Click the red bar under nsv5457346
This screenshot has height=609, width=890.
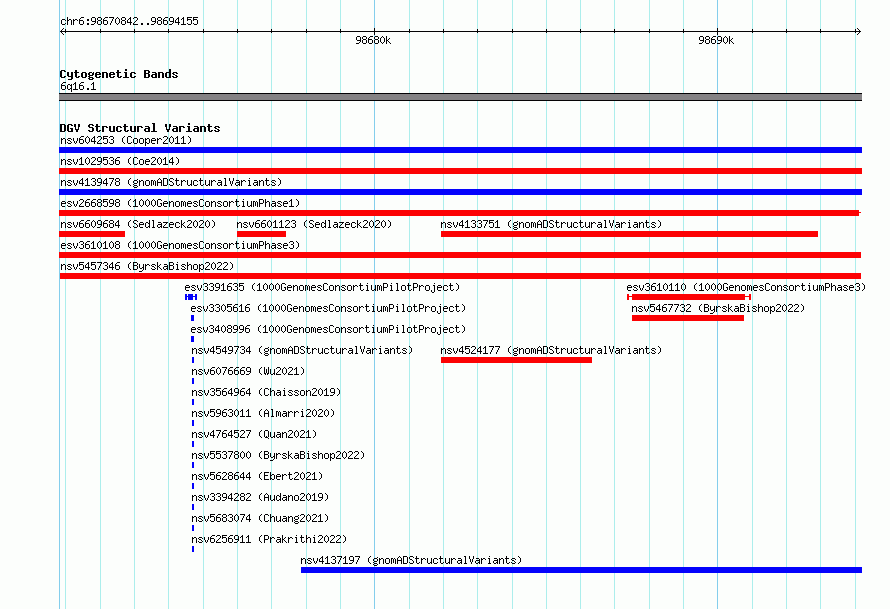point(460,276)
